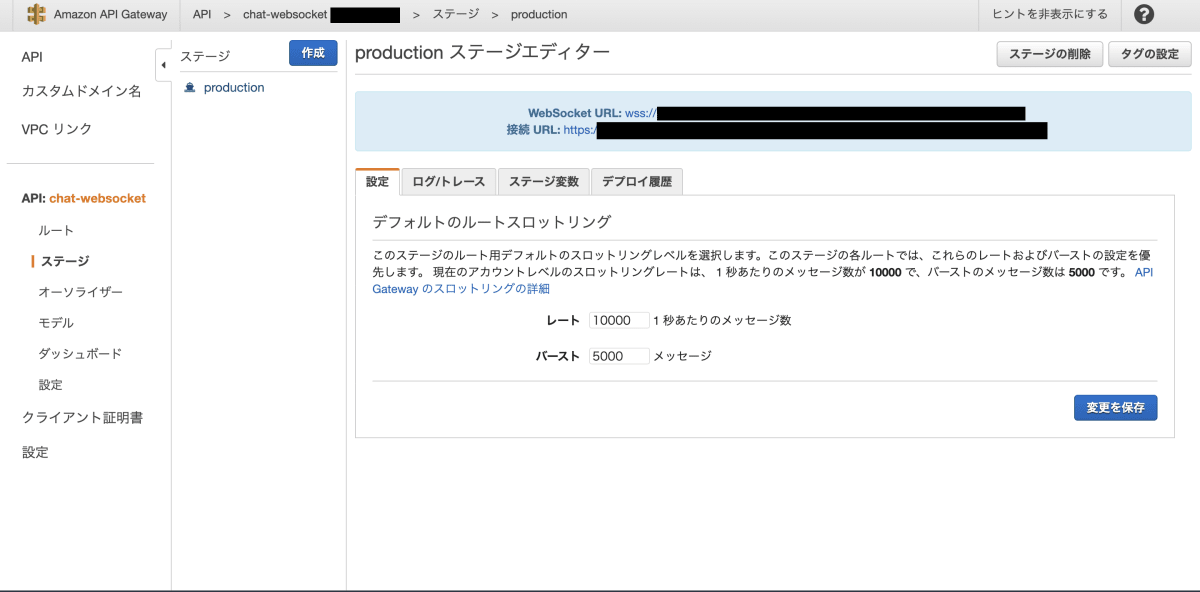Switch to the デプロイ履歴 tab
This screenshot has width=1200, height=592.
(x=637, y=181)
